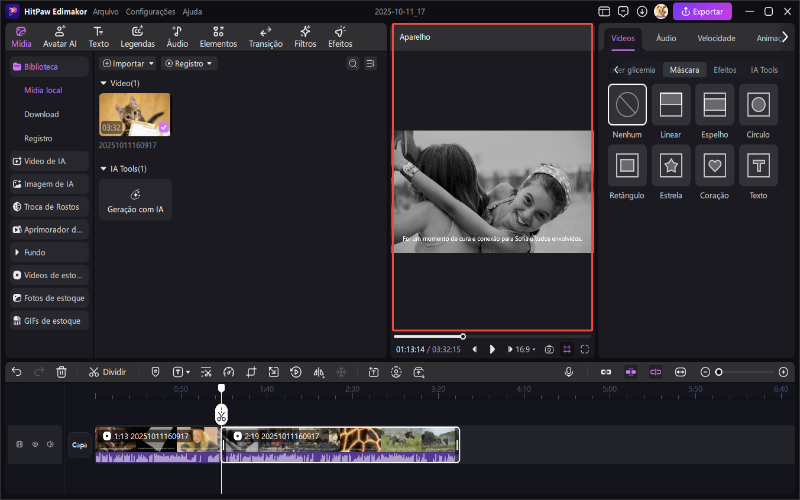Open the Troca de Rostos tool
This screenshot has height=500, width=800.
49,207
